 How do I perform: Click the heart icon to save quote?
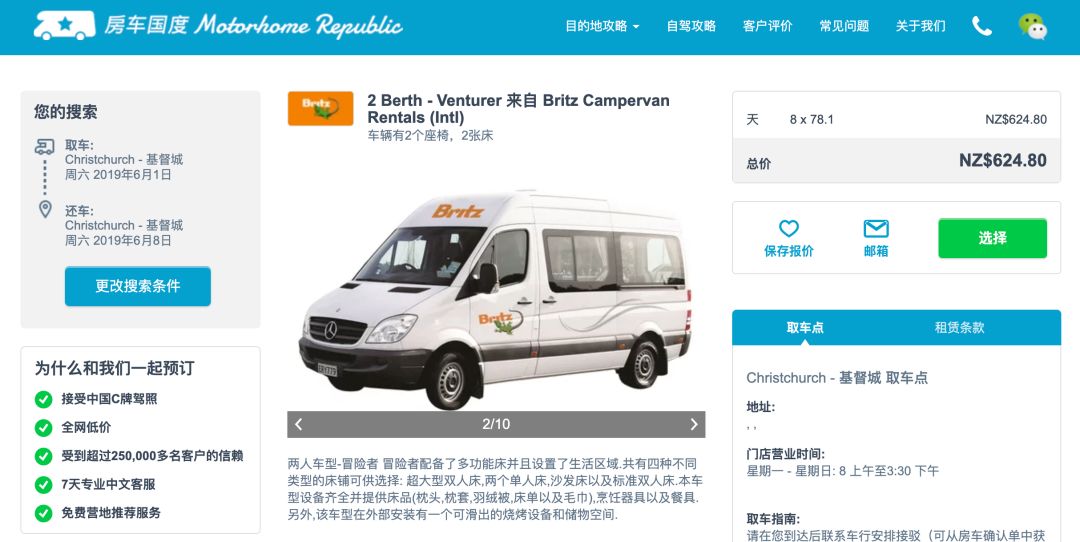pyautogui.click(x=789, y=228)
